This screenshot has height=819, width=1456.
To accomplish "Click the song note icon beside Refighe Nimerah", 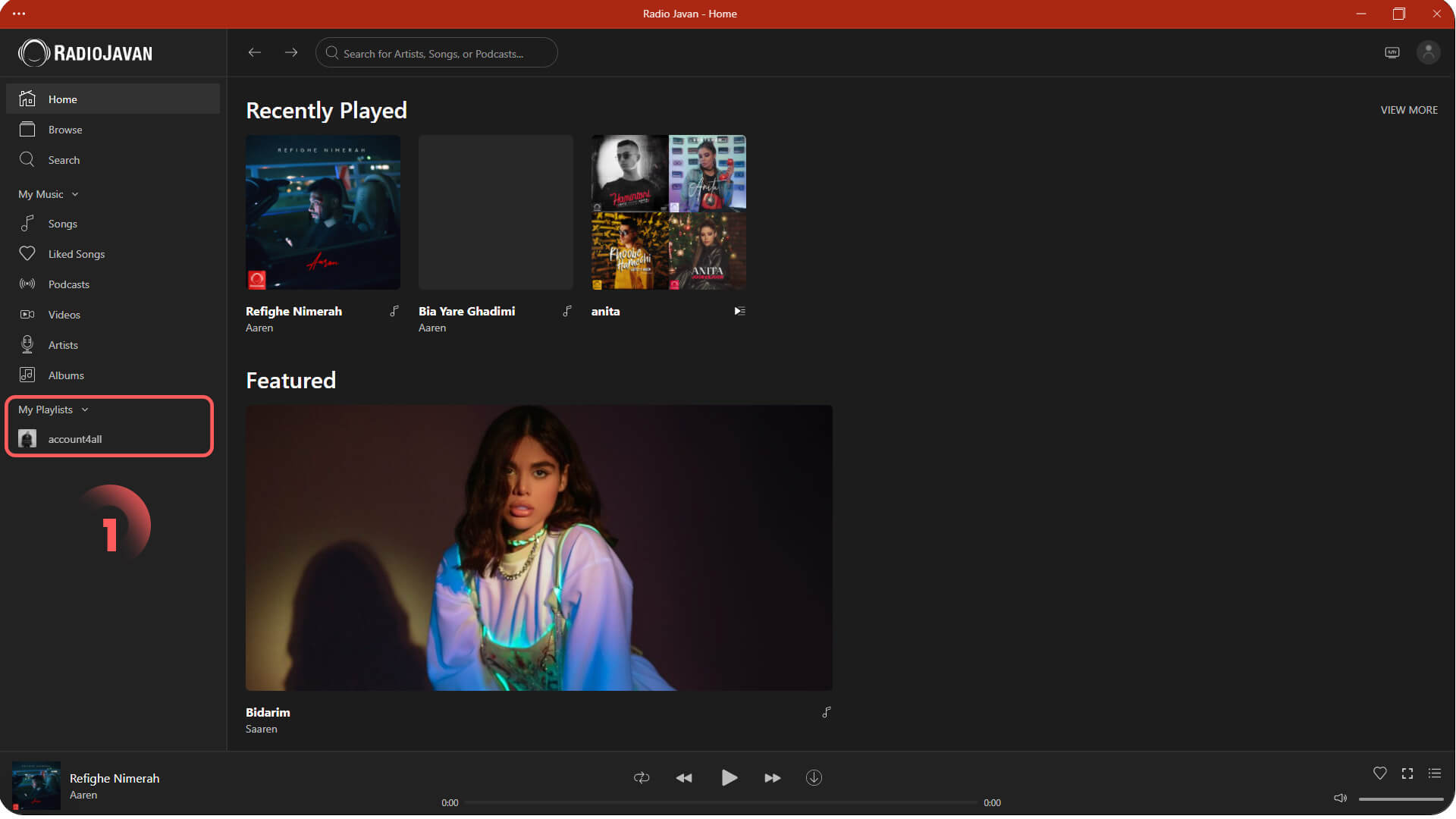I will point(394,311).
